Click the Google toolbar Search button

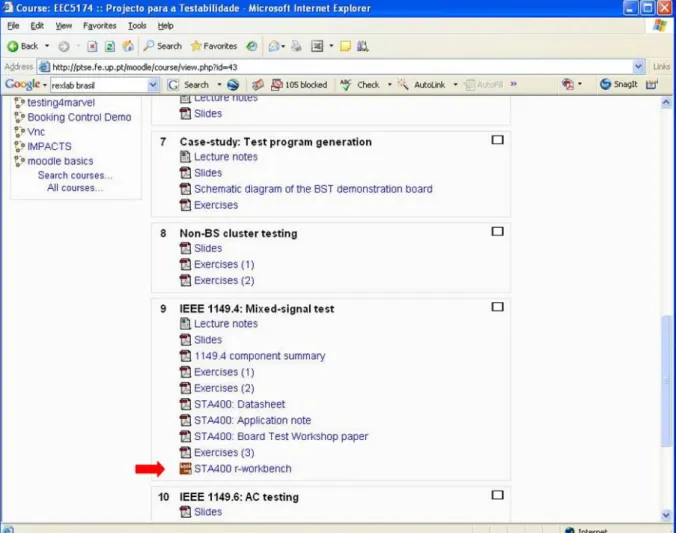[188, 85]
